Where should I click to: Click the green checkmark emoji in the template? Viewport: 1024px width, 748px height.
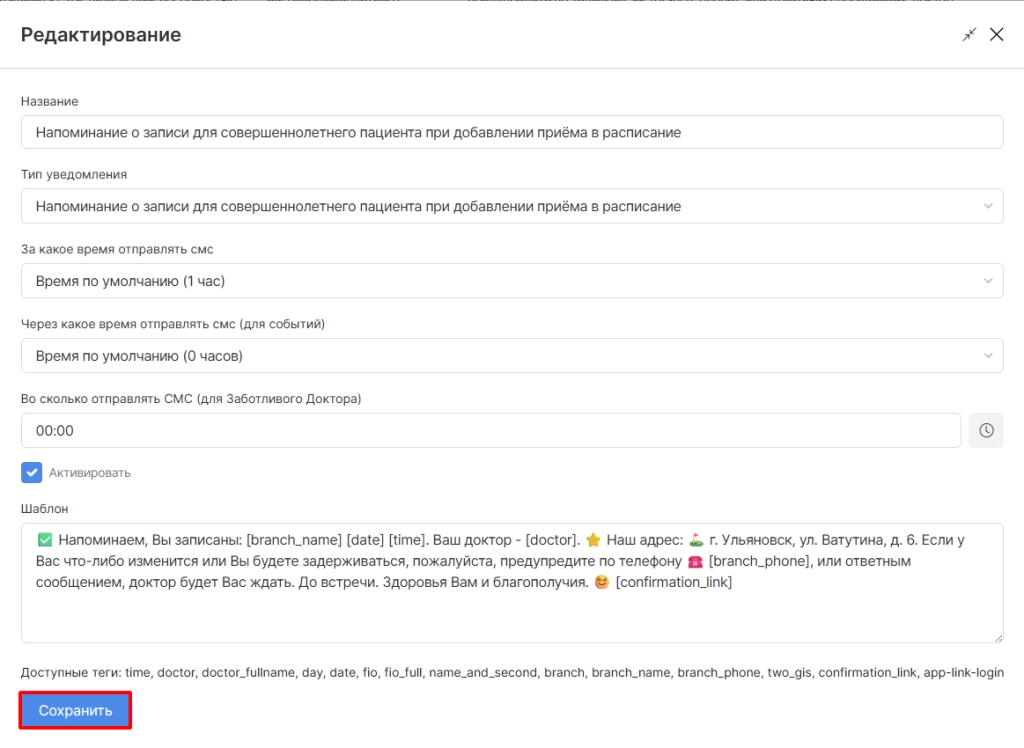[x=44, y=540]
